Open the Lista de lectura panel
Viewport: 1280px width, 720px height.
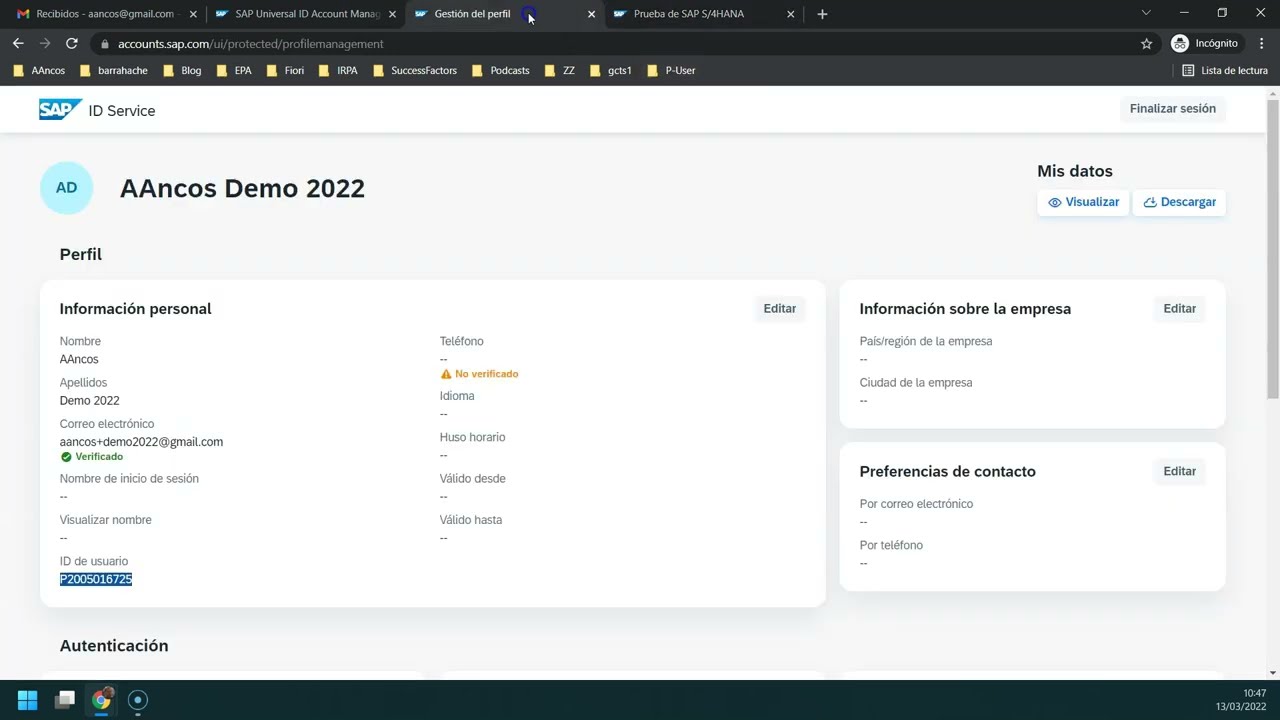click(x=1225, y=71)
